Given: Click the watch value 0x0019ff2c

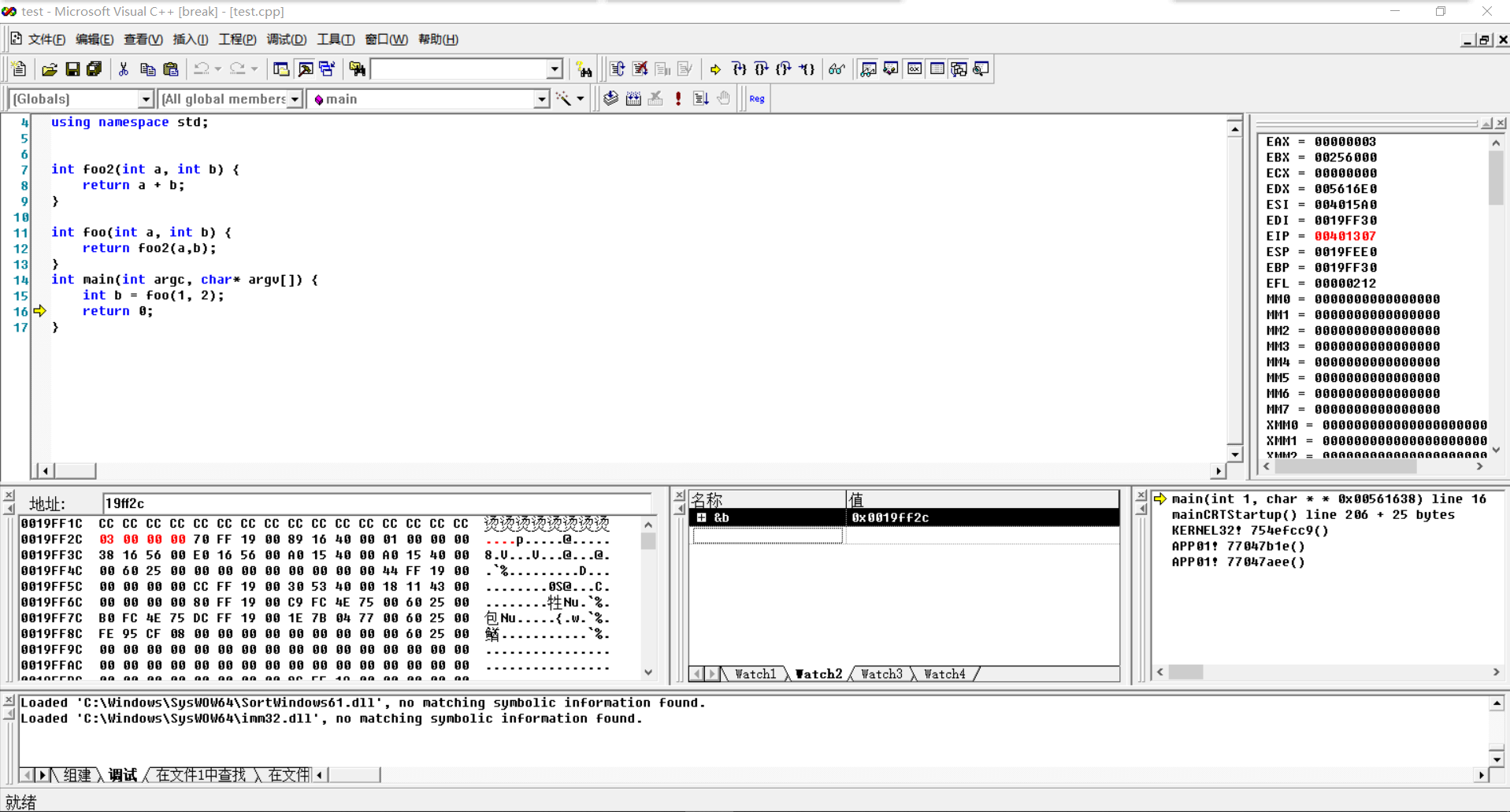Looking at the screenshot, I should (x=890, y=517).
